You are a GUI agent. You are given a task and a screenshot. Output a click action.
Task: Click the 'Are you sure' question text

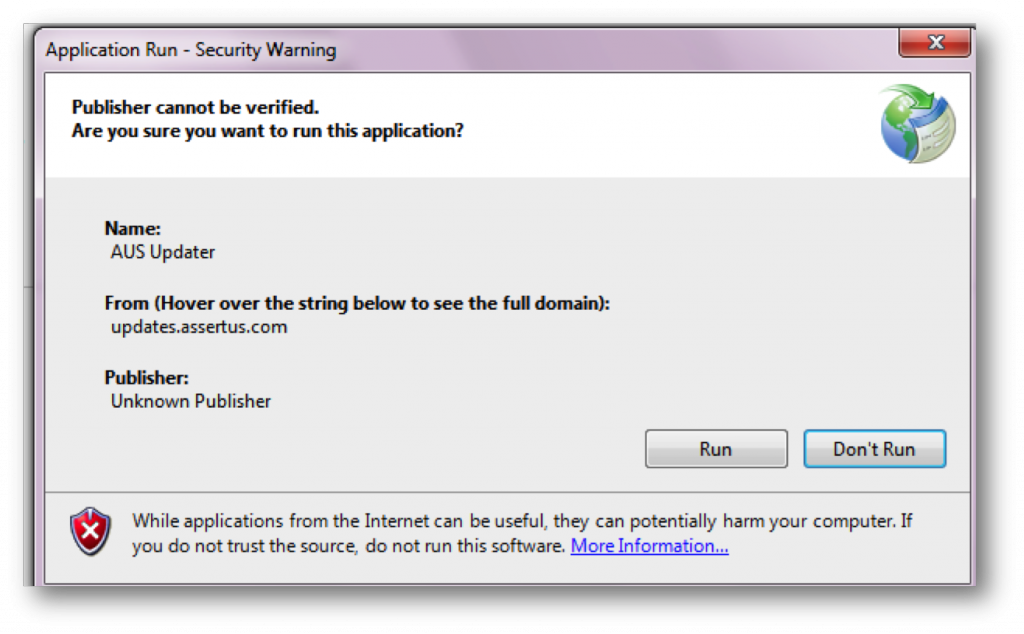[x=267, y=131]
